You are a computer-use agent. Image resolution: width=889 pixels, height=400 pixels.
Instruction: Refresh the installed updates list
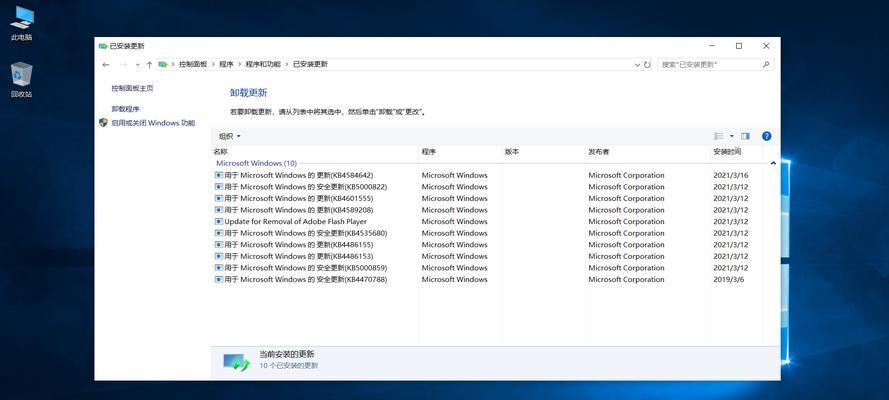tap(647, 65)
